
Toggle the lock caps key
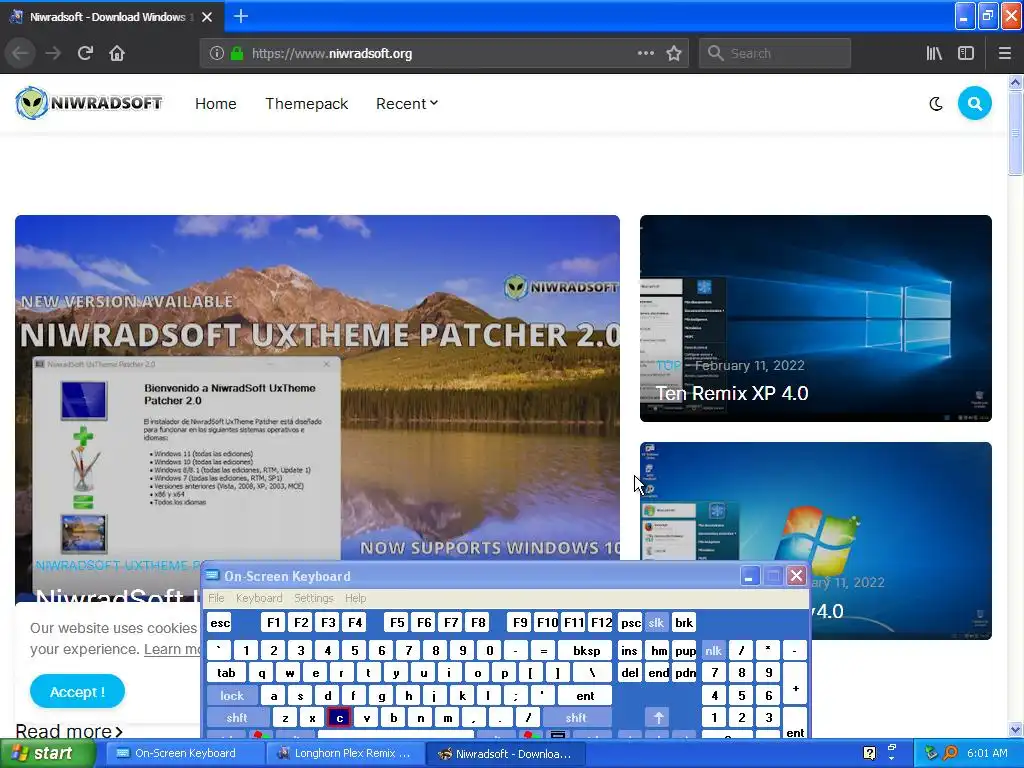pos(232,696)
